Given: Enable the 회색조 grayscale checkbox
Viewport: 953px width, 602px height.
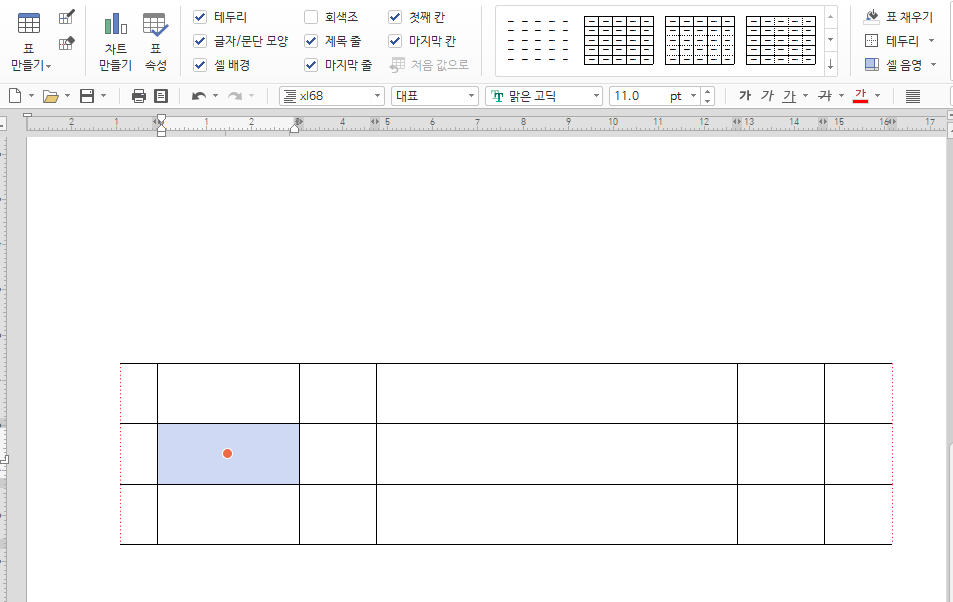Looking at the screenshot, I should point(311,17).
